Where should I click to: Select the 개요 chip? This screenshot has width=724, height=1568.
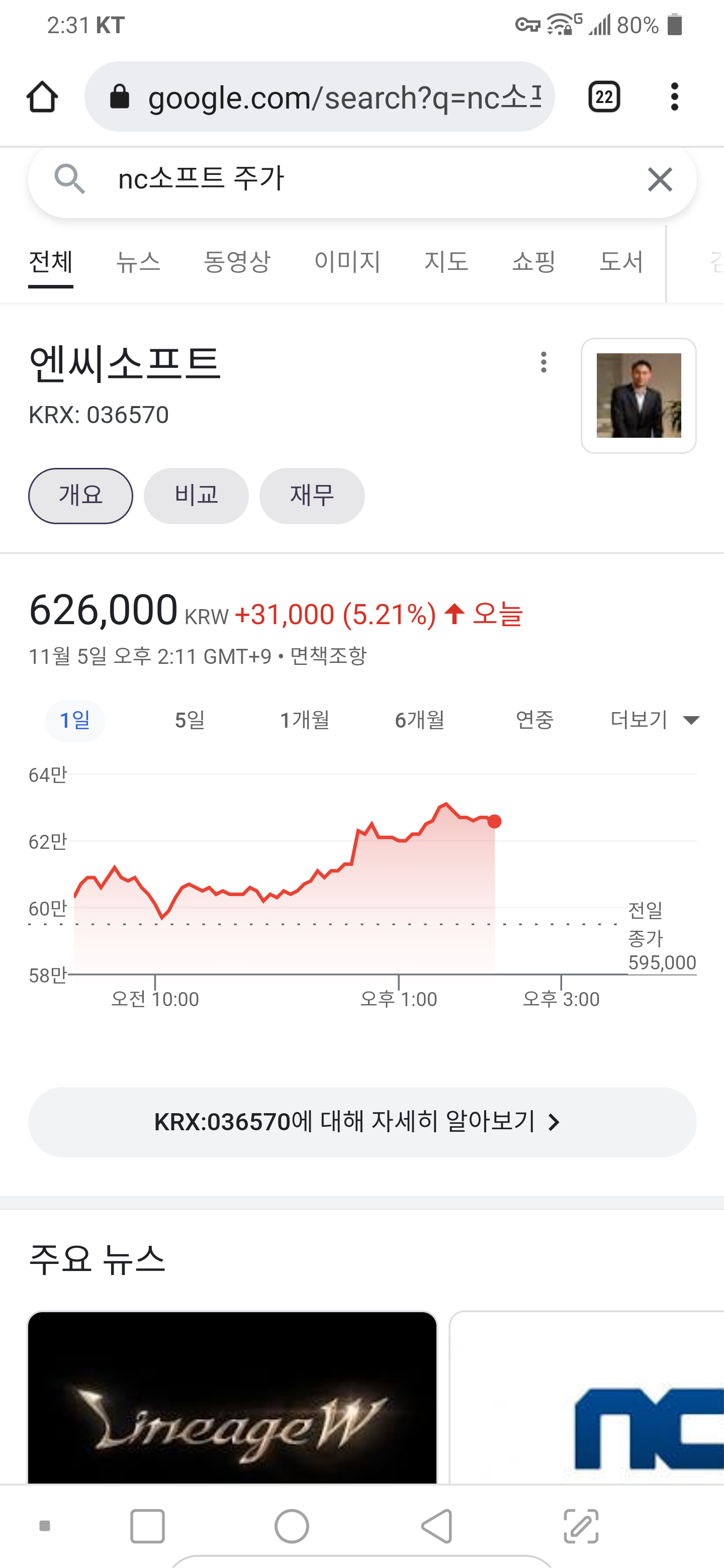pos(80,496)
